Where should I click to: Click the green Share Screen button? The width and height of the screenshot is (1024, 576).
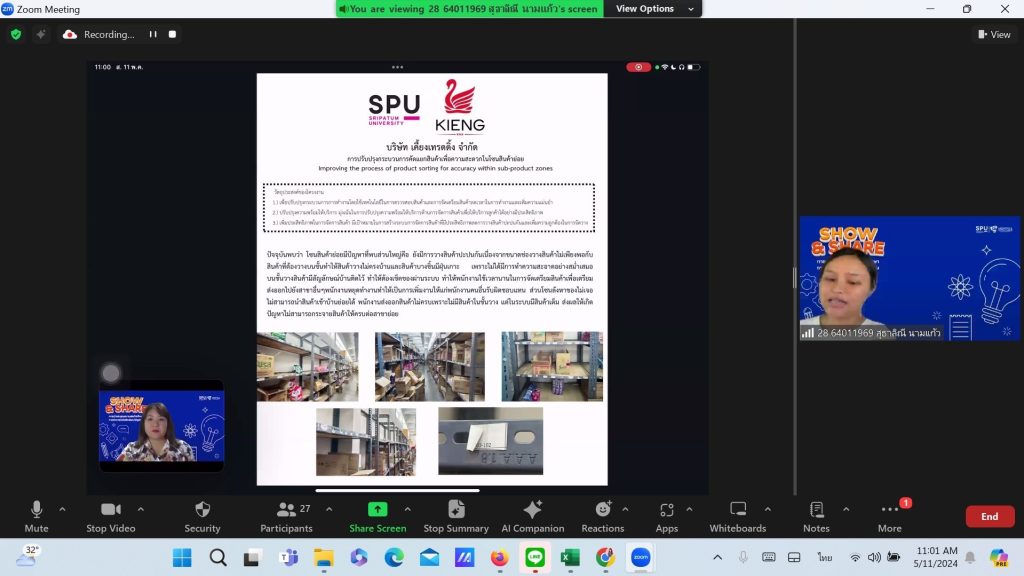click(377, 517)
